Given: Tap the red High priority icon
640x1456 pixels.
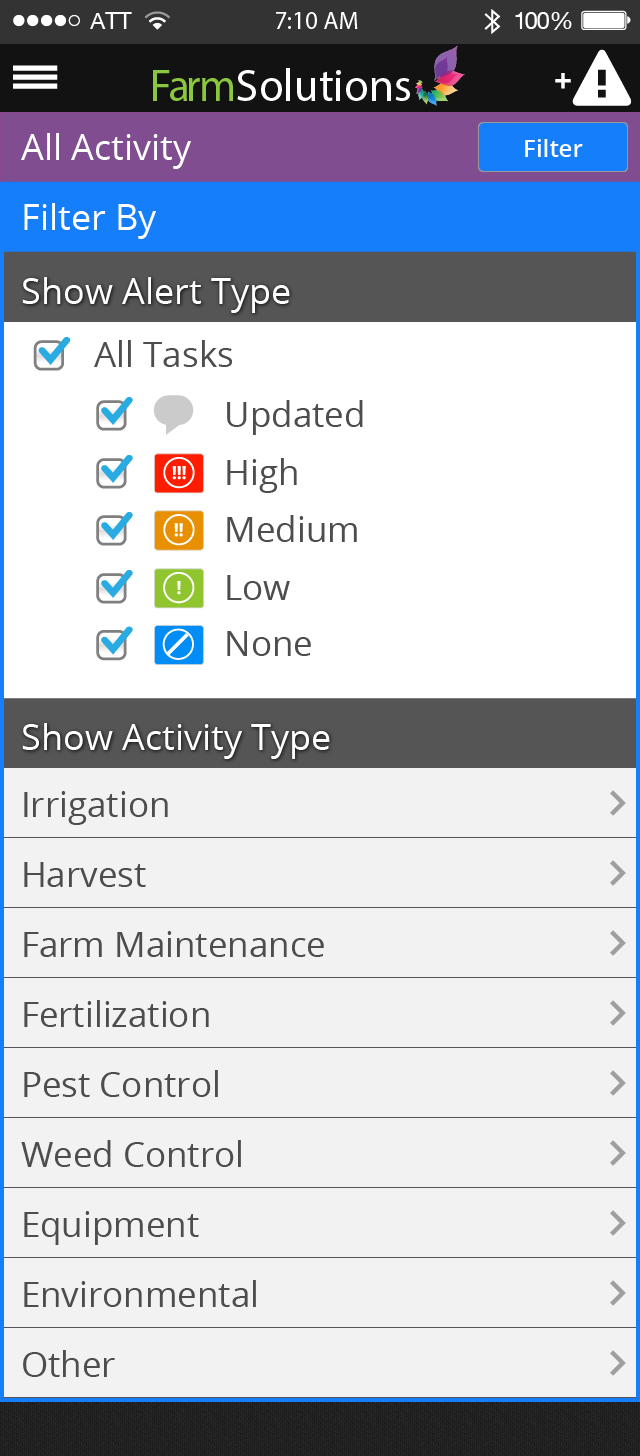Looking at the screenshot, I should tap(179, 473).
